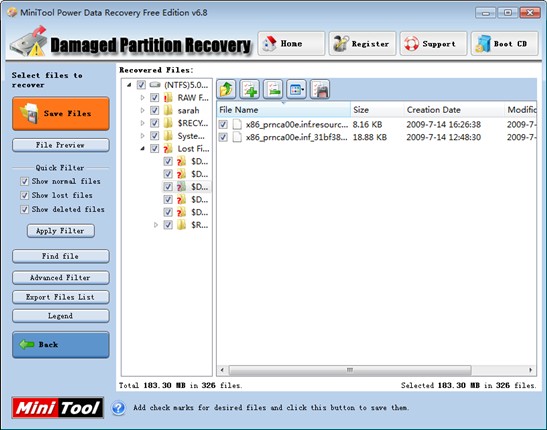Click the $R... folder icon
The height and width of the screenshot is (430, 547).
tap(181, 225)
